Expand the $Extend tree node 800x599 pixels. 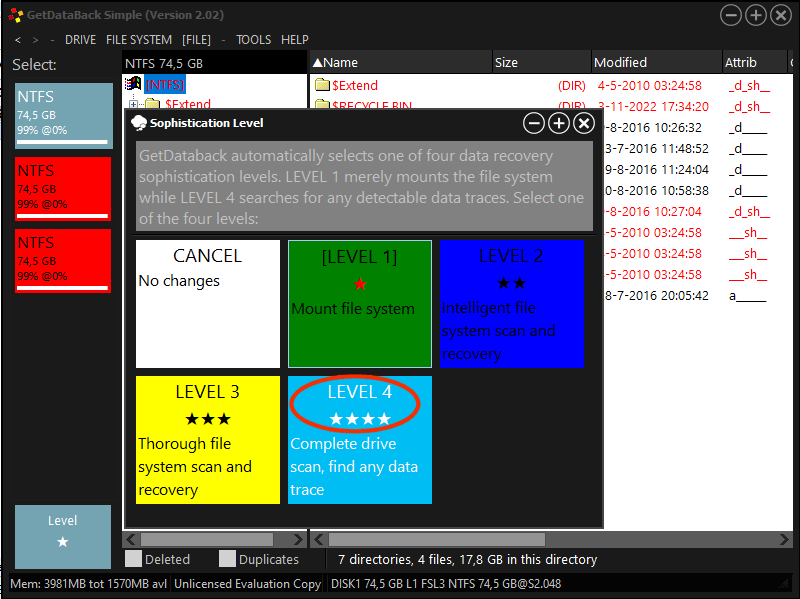(x=133, y=104)
